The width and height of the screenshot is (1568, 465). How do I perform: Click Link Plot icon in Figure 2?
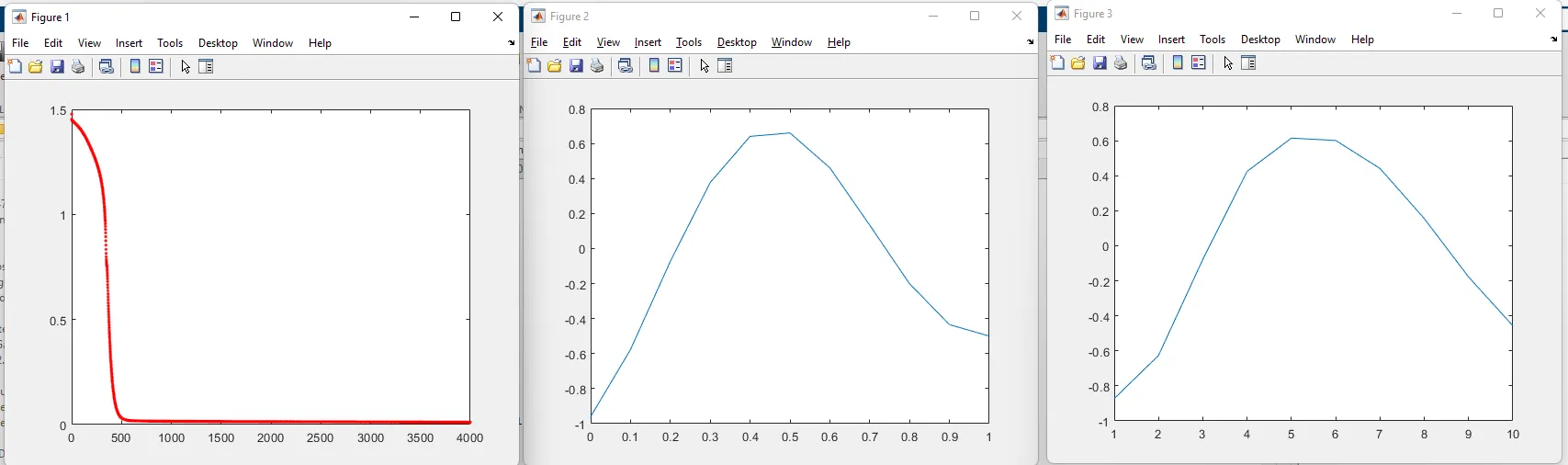tap(626, 66)
